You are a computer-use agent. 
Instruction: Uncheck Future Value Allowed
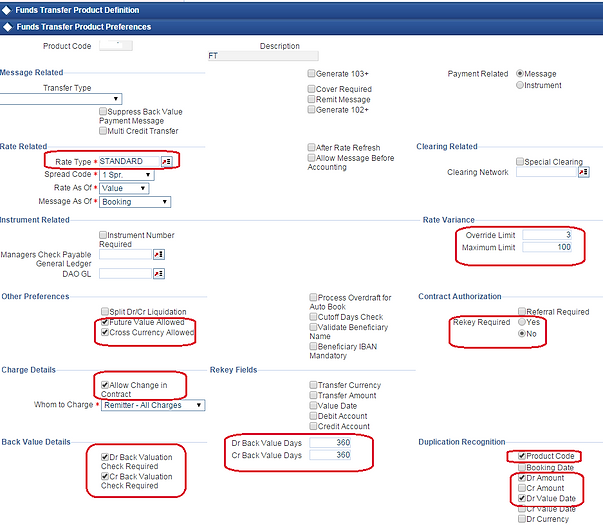click(x=105, y=322)
